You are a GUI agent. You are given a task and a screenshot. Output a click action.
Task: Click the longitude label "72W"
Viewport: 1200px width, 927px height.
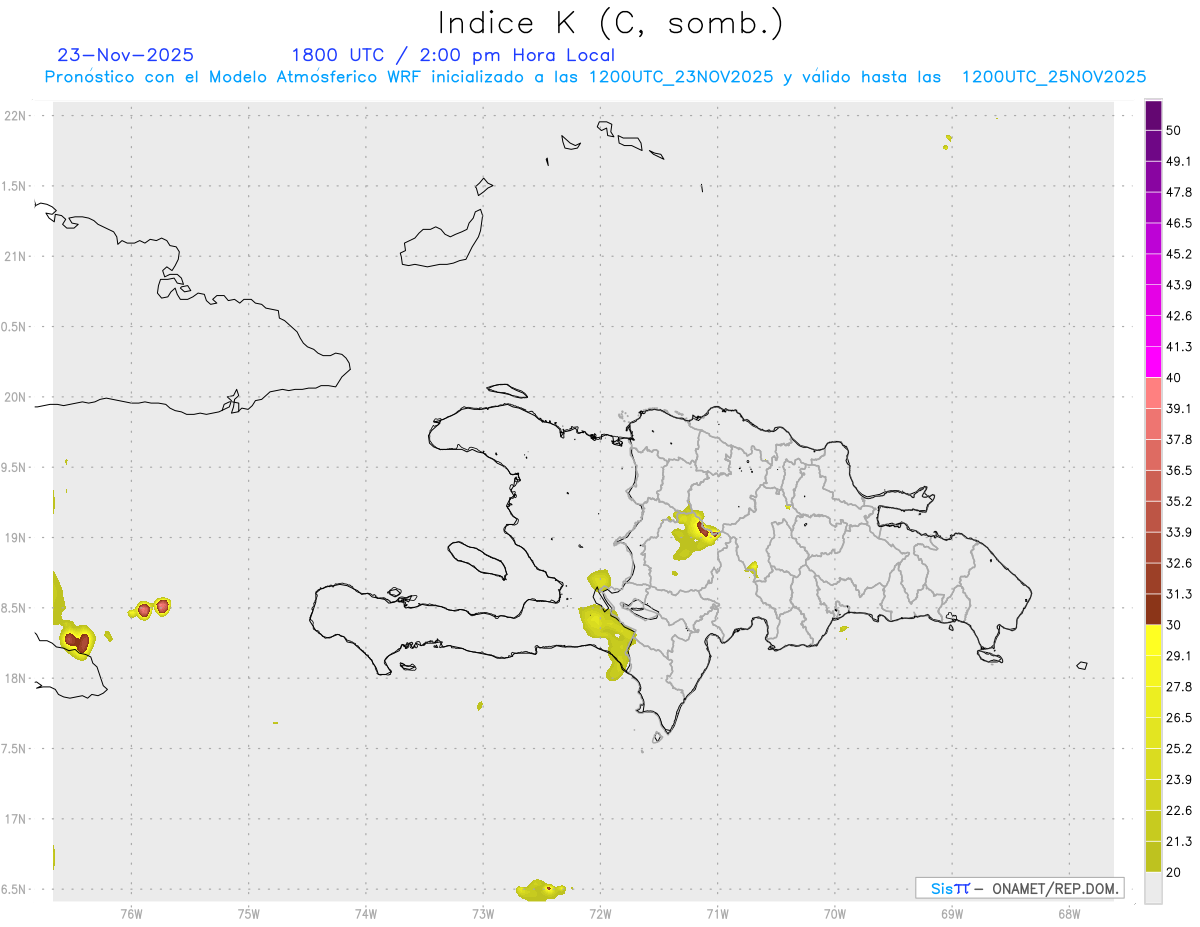[600, 913]
